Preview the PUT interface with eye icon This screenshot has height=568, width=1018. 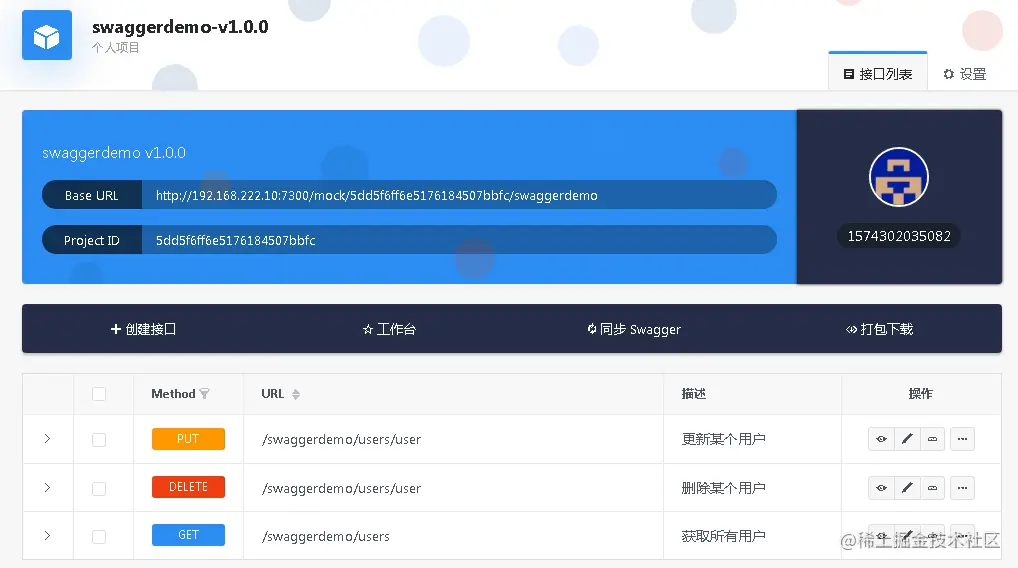pos(881,439)
